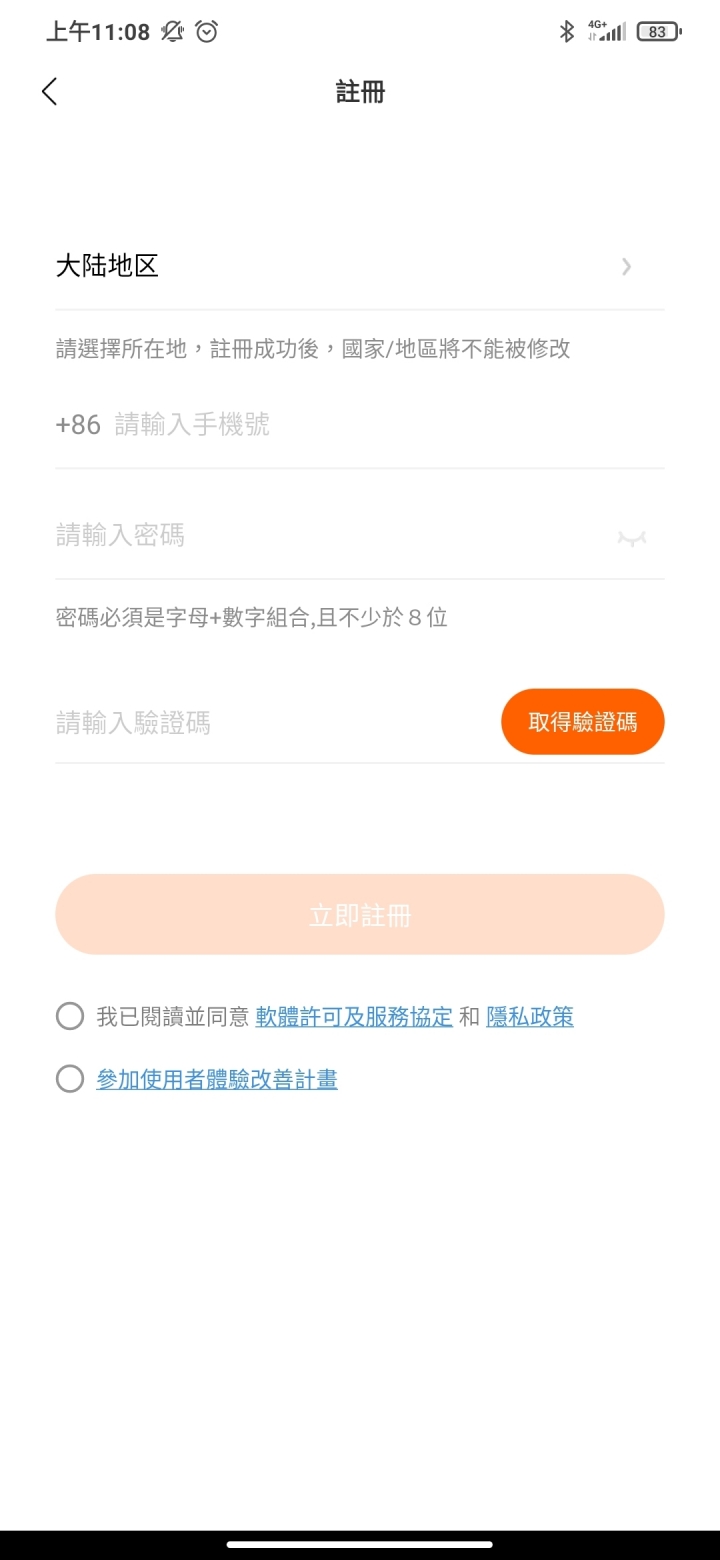Tap the alarm clock status icon
Viewport: 720px width, 1560px height.
[x=207, y=32]
